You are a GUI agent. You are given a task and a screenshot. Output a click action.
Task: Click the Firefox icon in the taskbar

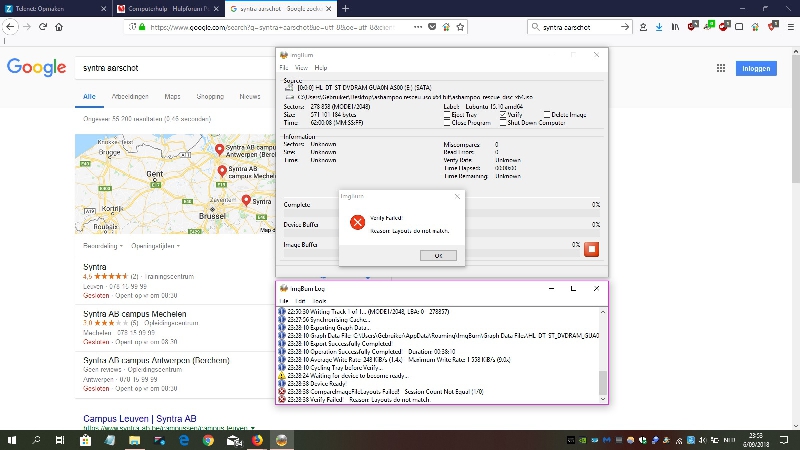[x=257, y=438]
